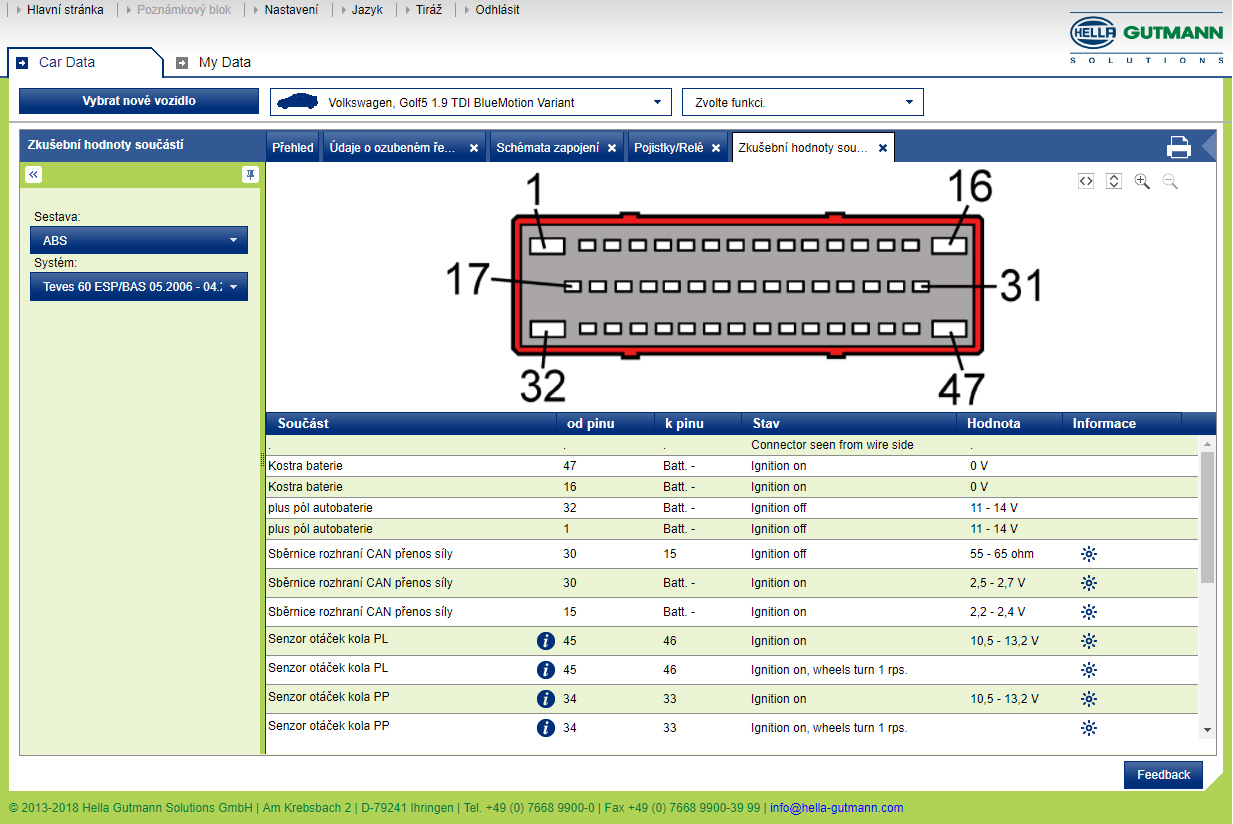Sort table by k pinu column header

pyautogui.click(x=697, y=423)
